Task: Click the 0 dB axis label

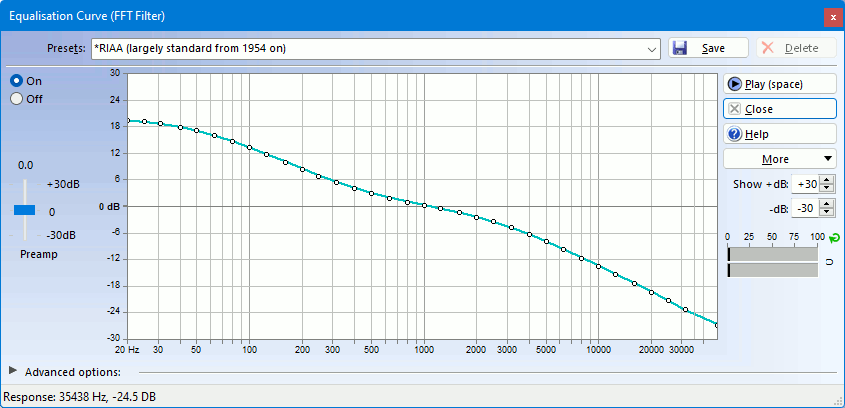Action: tap(109, 206)
